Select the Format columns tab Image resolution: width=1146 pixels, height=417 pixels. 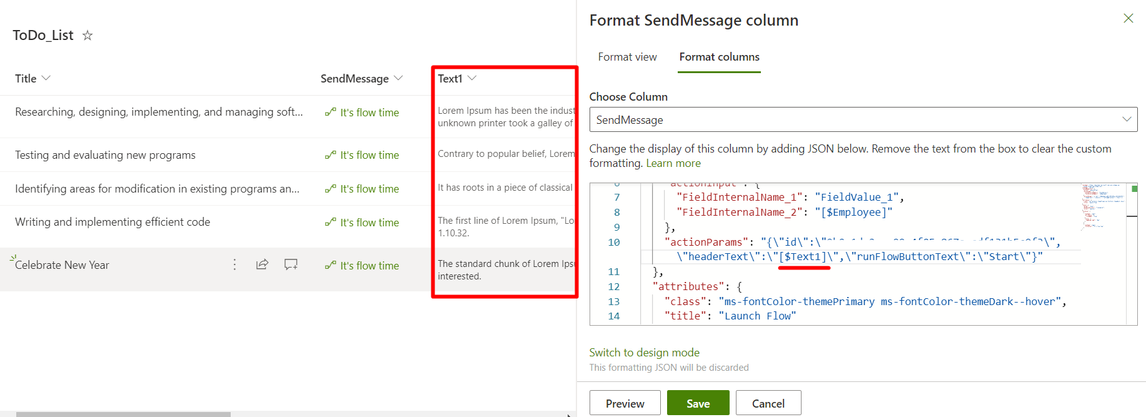click(719, 57)
